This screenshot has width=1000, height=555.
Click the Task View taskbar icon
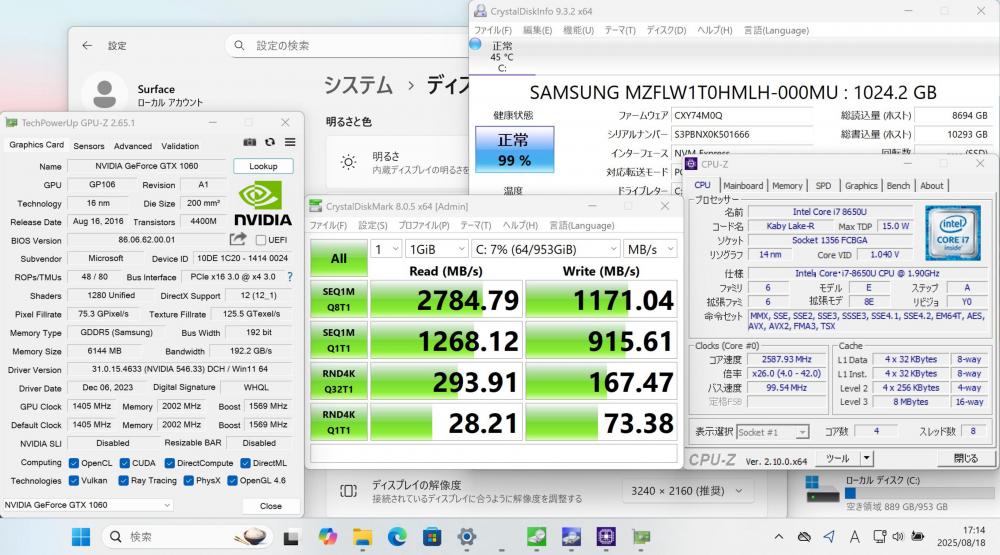[291, 538]
